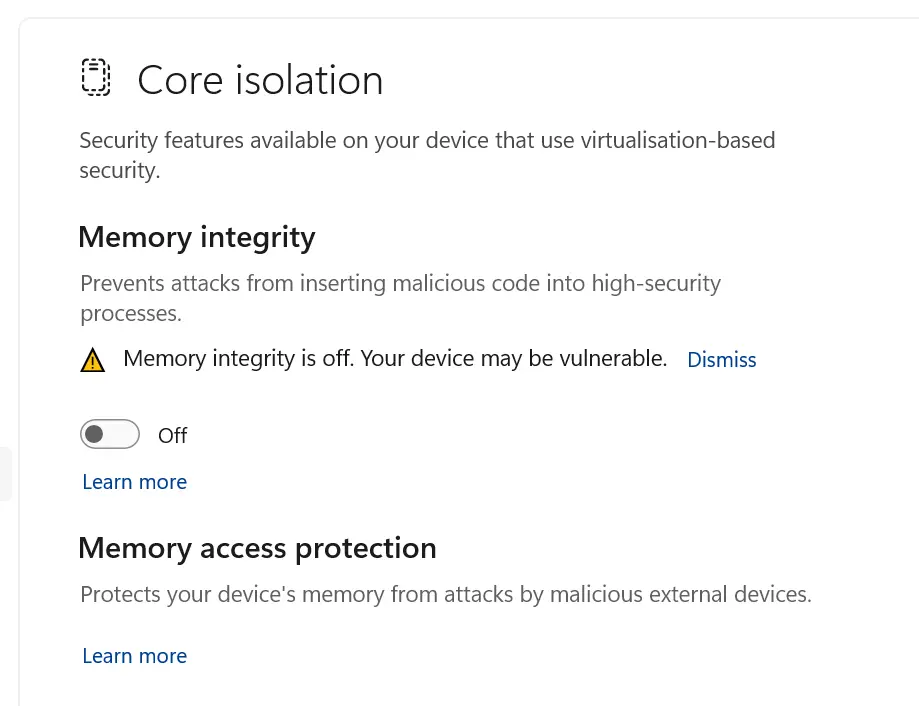Dismiss the Memory integrity warning
This screenshot has width=919, height=706.
pyautogui.click(x=721, y=360)
